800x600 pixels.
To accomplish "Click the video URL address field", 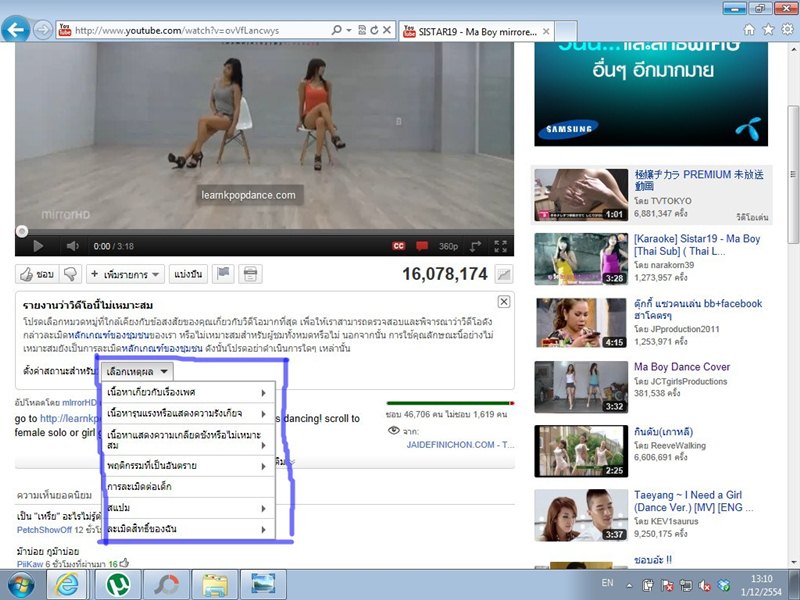I will (199, 30).
